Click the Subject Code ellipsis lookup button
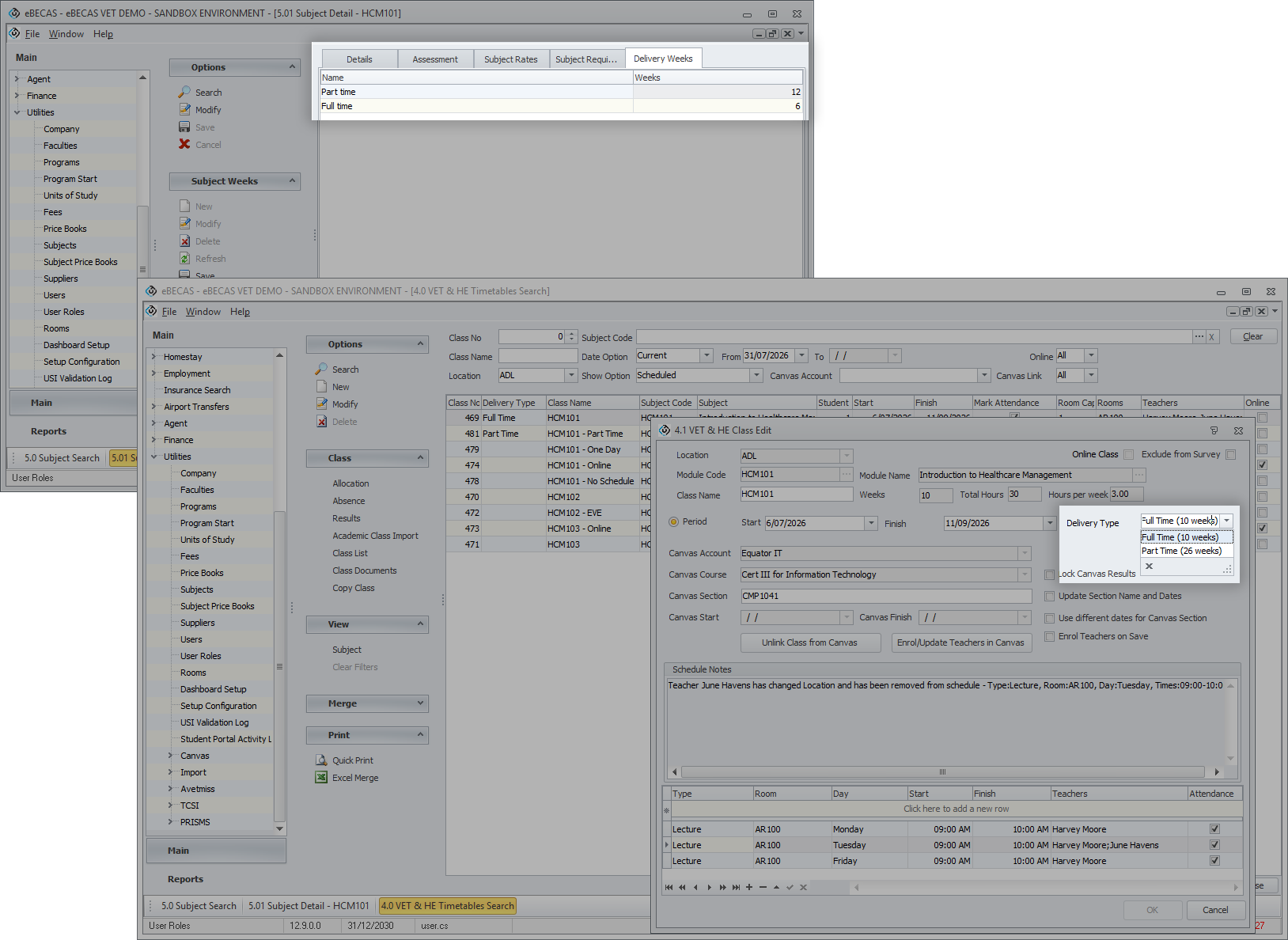Screen dimensions: 1288x940 1199,337
